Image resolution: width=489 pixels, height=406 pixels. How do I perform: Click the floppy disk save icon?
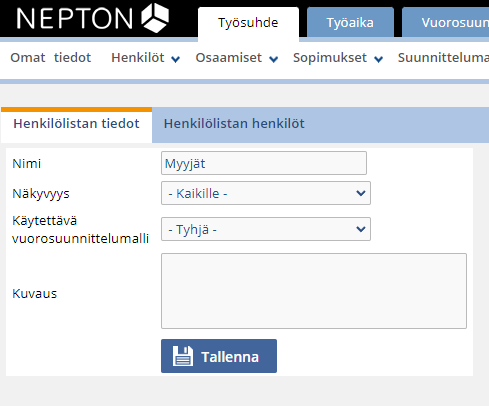click(x=183, y=356)
